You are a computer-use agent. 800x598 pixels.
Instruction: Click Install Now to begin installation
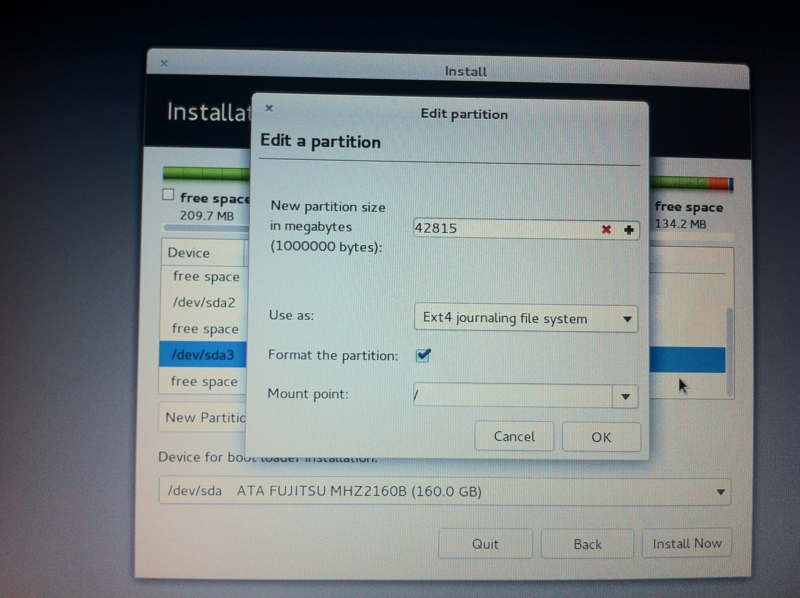(687, 543)
